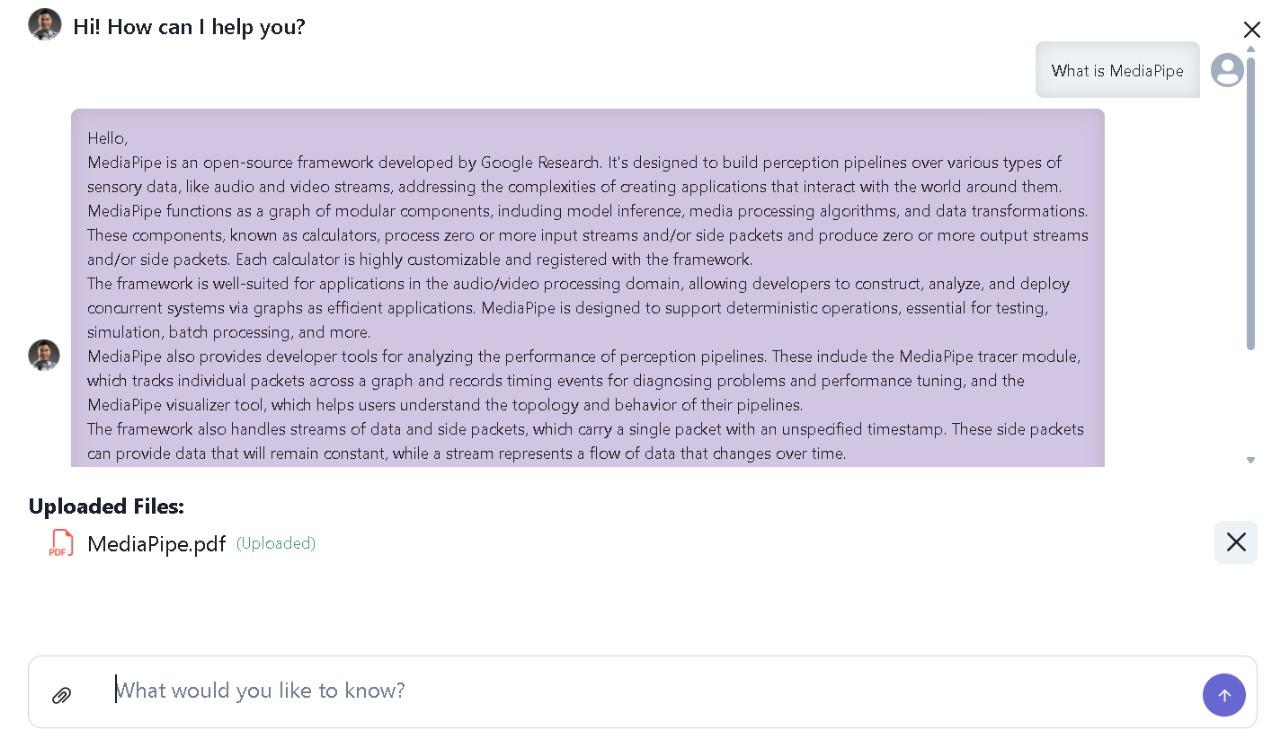The image size is (1280, 730).
Task: Click the paperclip attach file icon
Action: [x=61, y=695]
